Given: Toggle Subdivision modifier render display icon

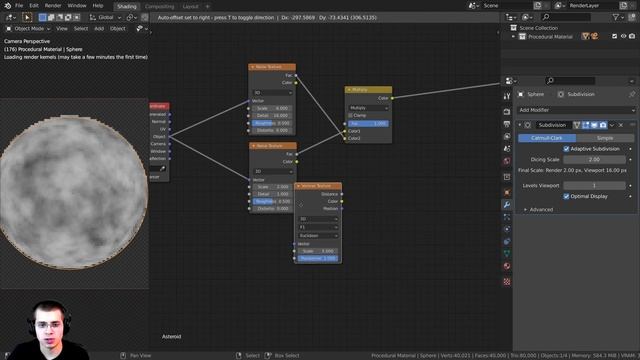Looking at the screenshot, I should [x=603, y=125].
